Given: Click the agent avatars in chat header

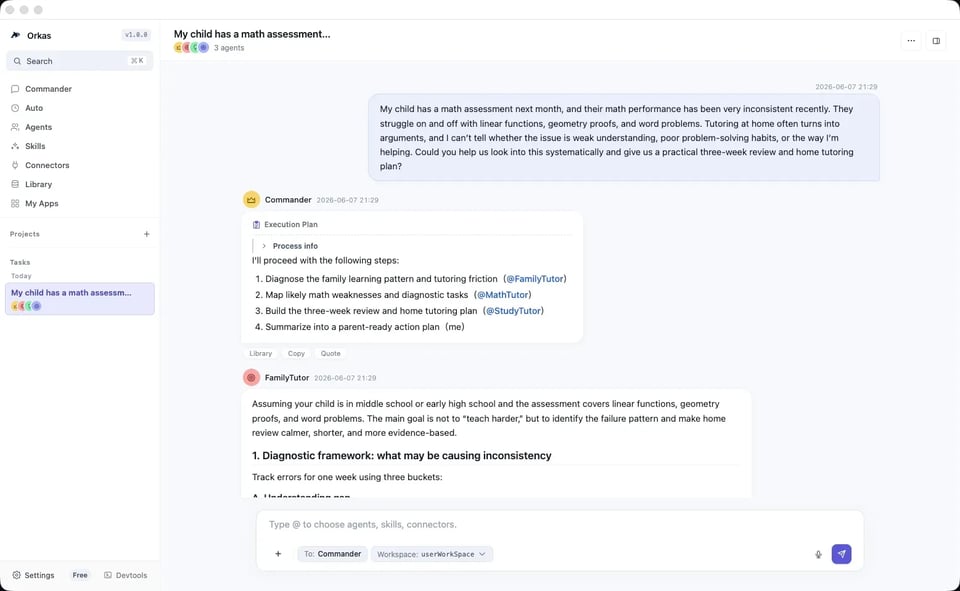Looking at the screenshot, I should (x=191, y=48).
